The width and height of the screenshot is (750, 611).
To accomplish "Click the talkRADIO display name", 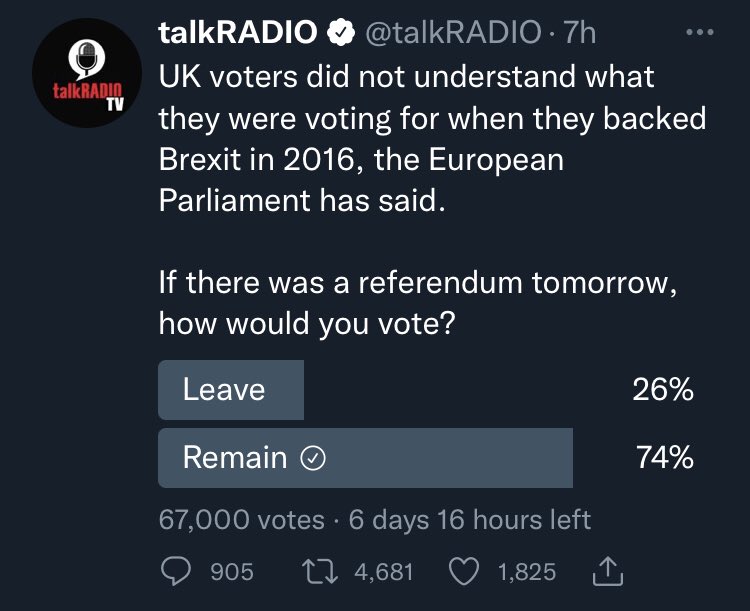I will (x=238, y=33).
